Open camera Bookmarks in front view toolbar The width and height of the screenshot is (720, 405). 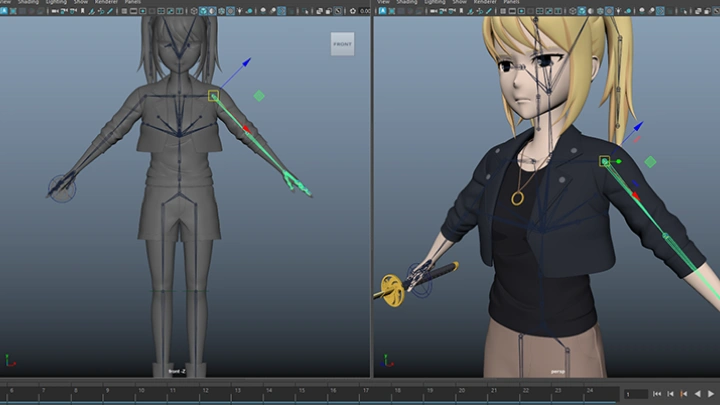pos(82,11)
